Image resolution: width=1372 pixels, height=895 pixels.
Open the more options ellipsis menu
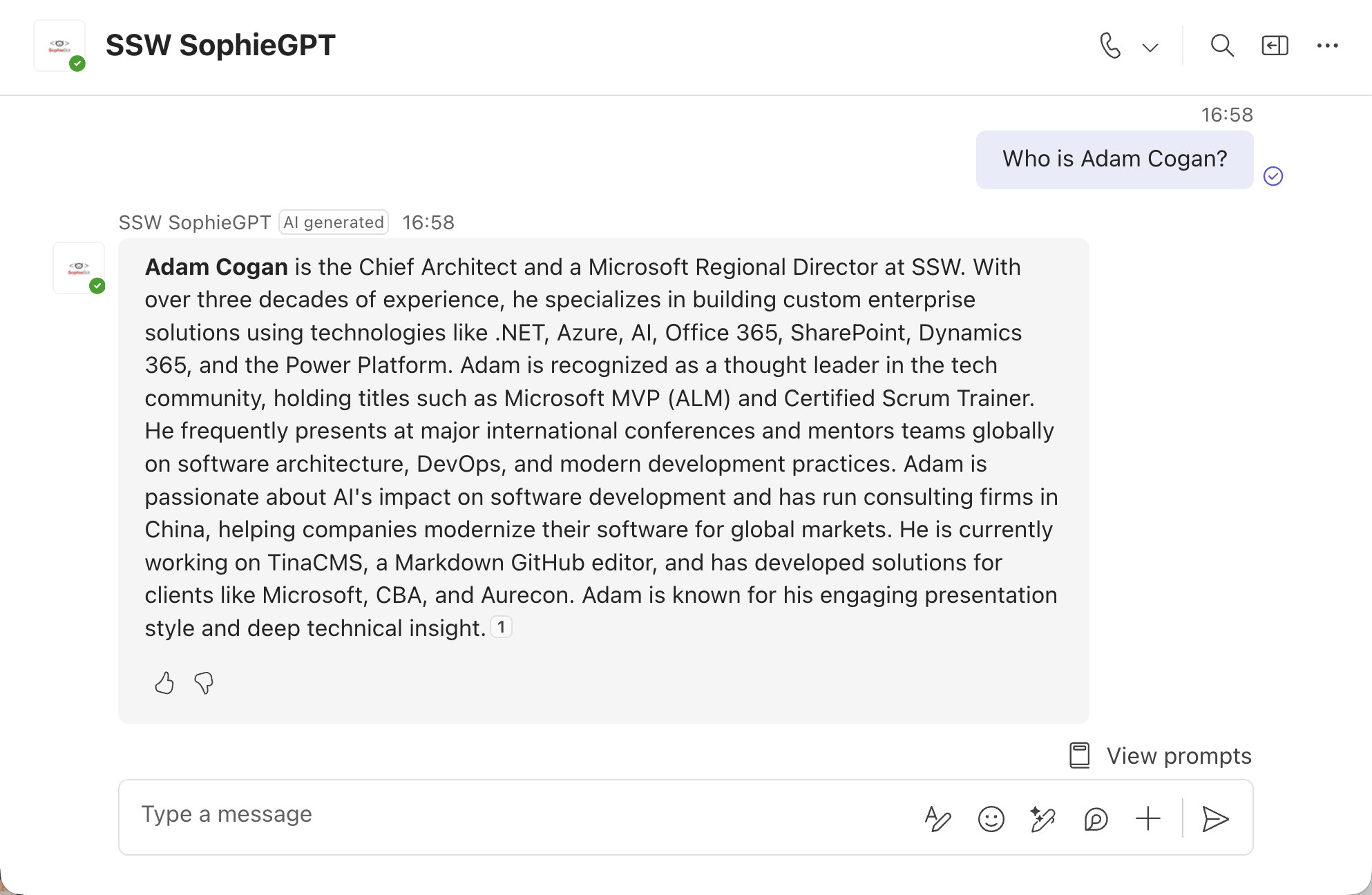coord(1327,46)
